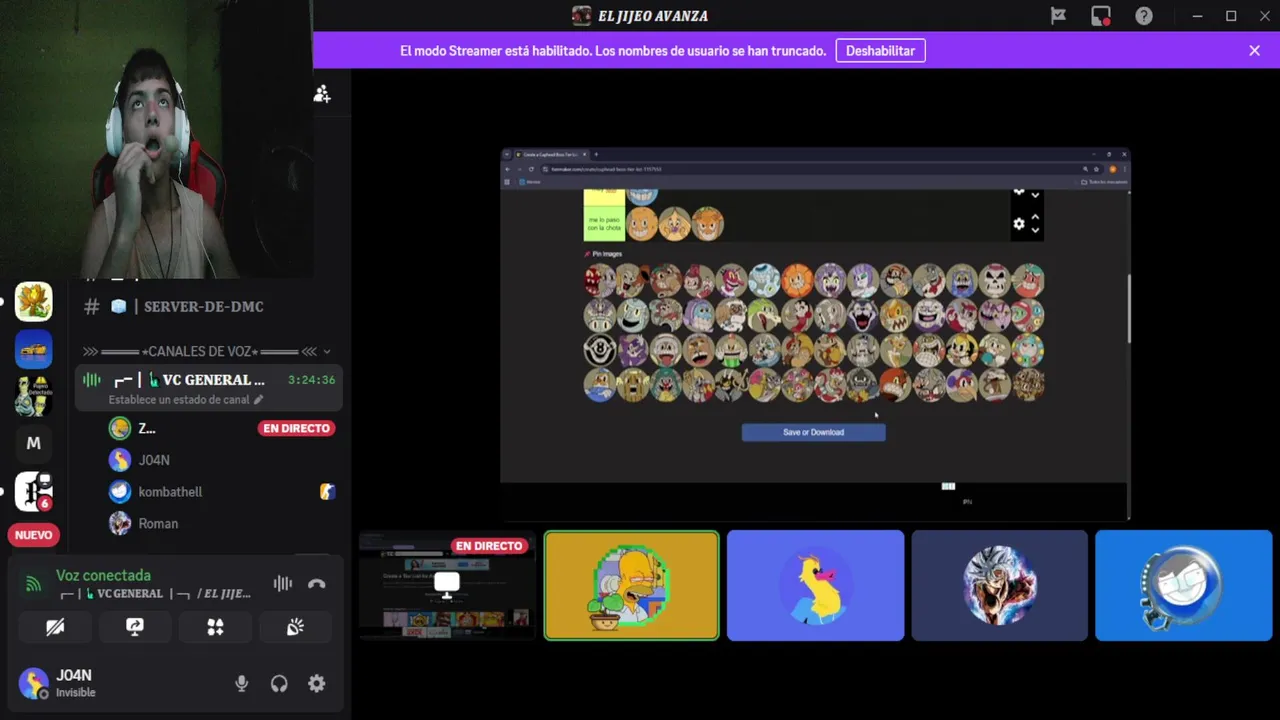Click the flag icon in title bar
The height and width of the screenshot is (720, 1280).
[x=1058, y=16]
